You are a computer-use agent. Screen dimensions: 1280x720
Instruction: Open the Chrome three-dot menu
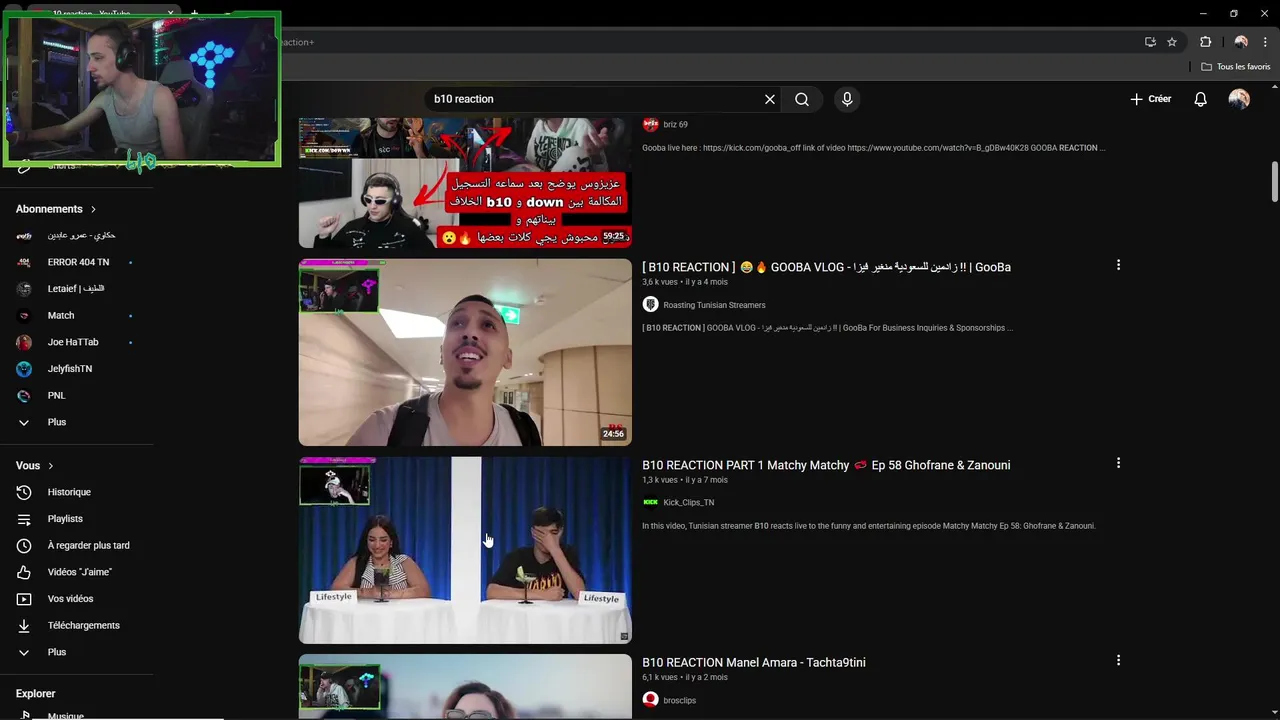pos(1265,42)
